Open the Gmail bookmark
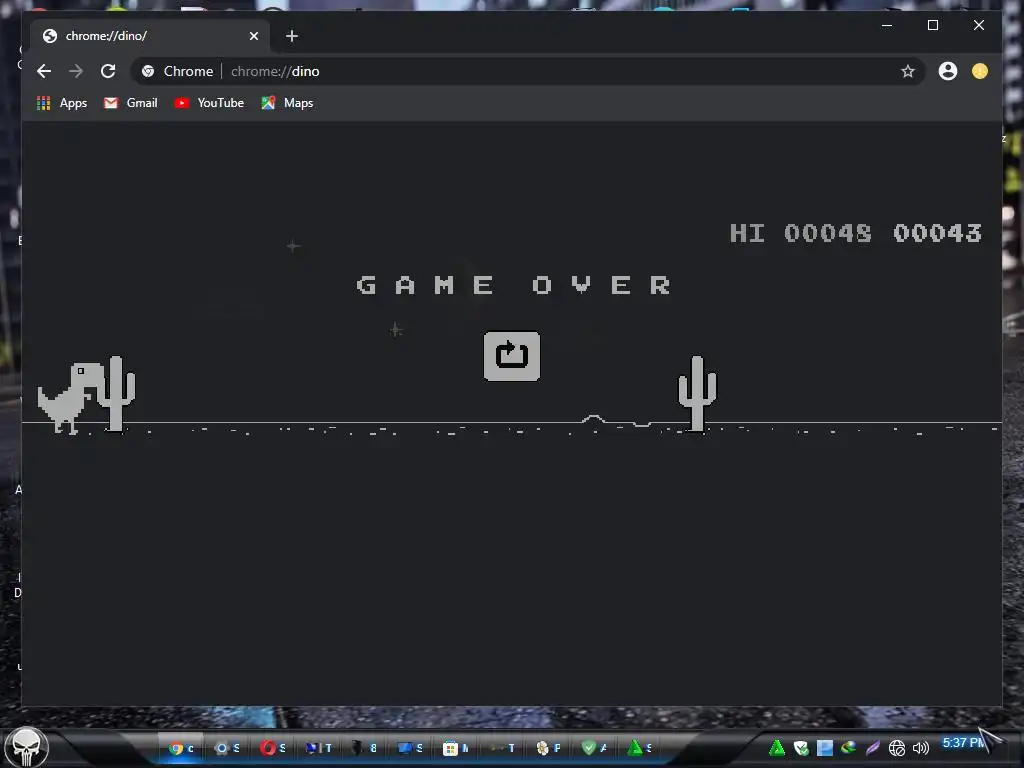Screen dimensions: 1024x768 [131, 103]
